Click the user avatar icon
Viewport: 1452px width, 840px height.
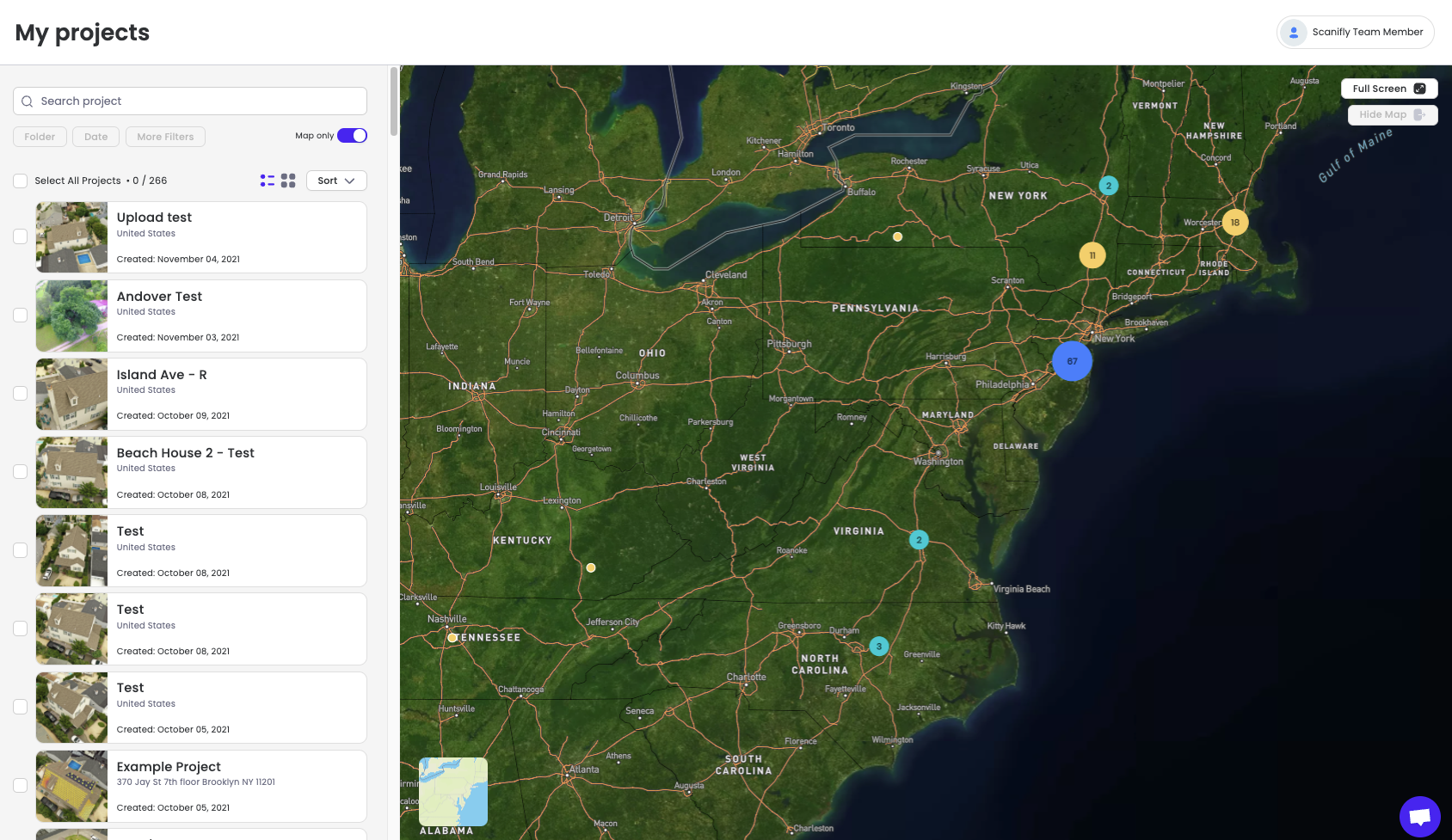(1293, 33)
